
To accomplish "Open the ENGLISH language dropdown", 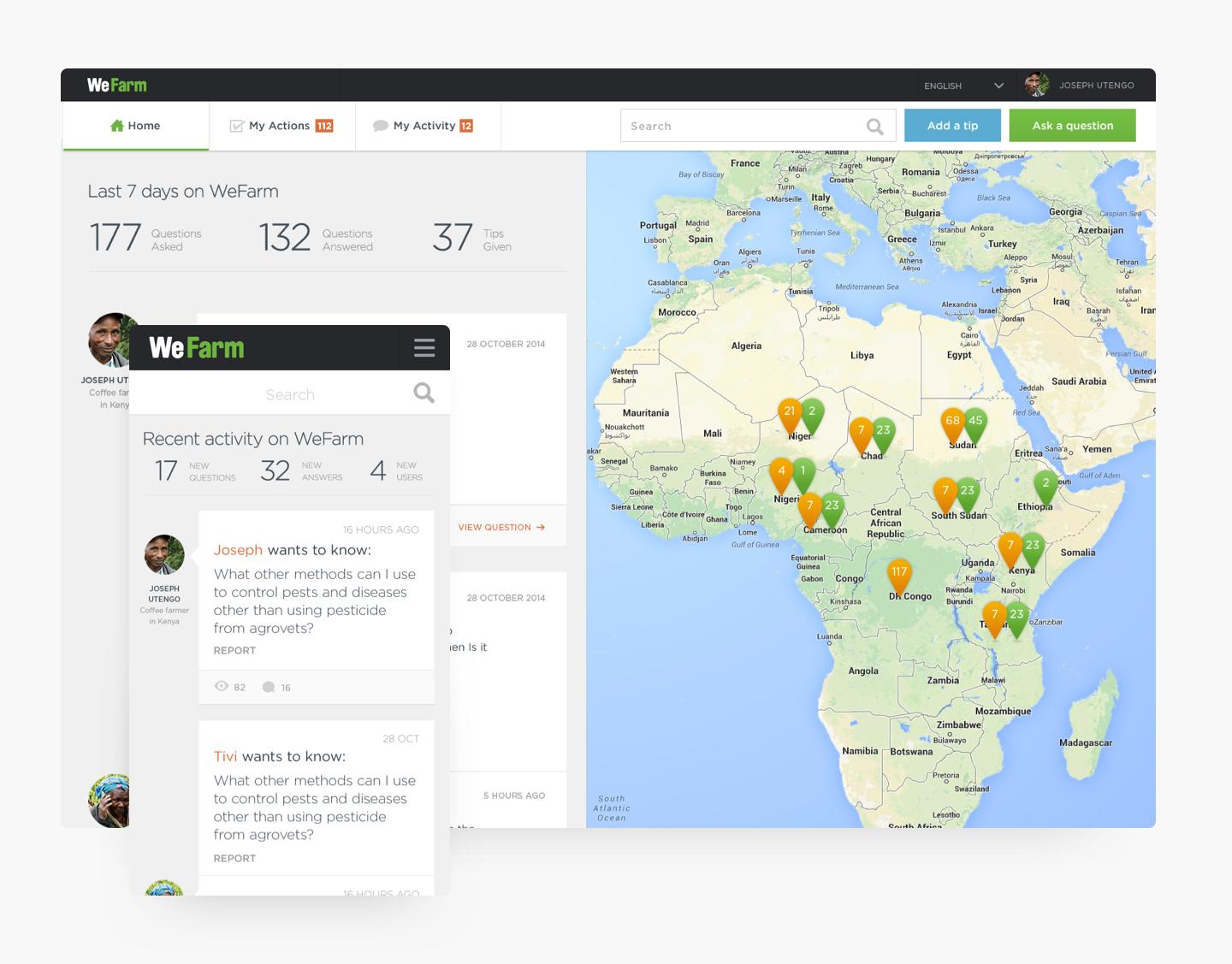I will pos(963,86).
